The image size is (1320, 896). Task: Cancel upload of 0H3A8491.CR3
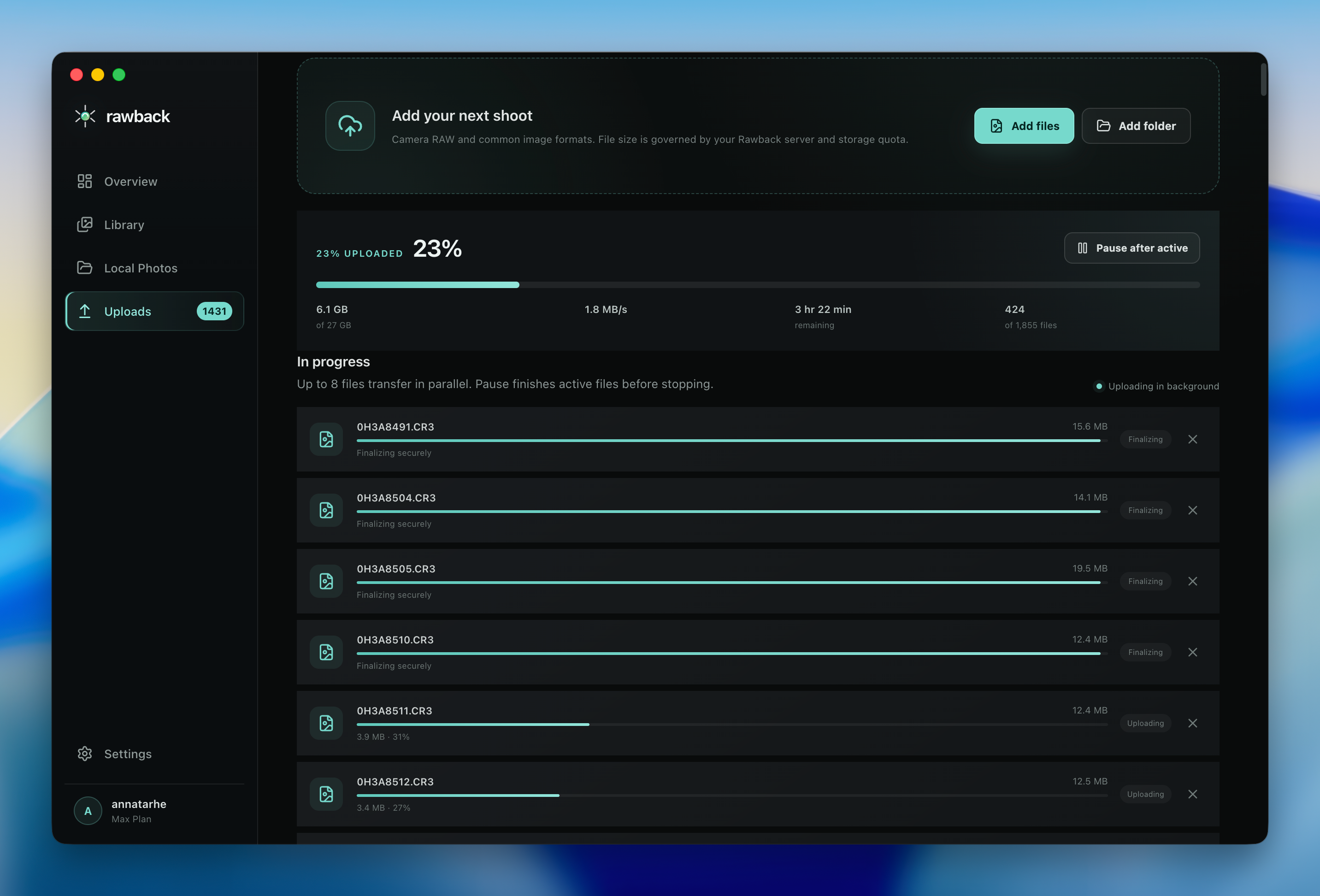[x=1192, y=439]
